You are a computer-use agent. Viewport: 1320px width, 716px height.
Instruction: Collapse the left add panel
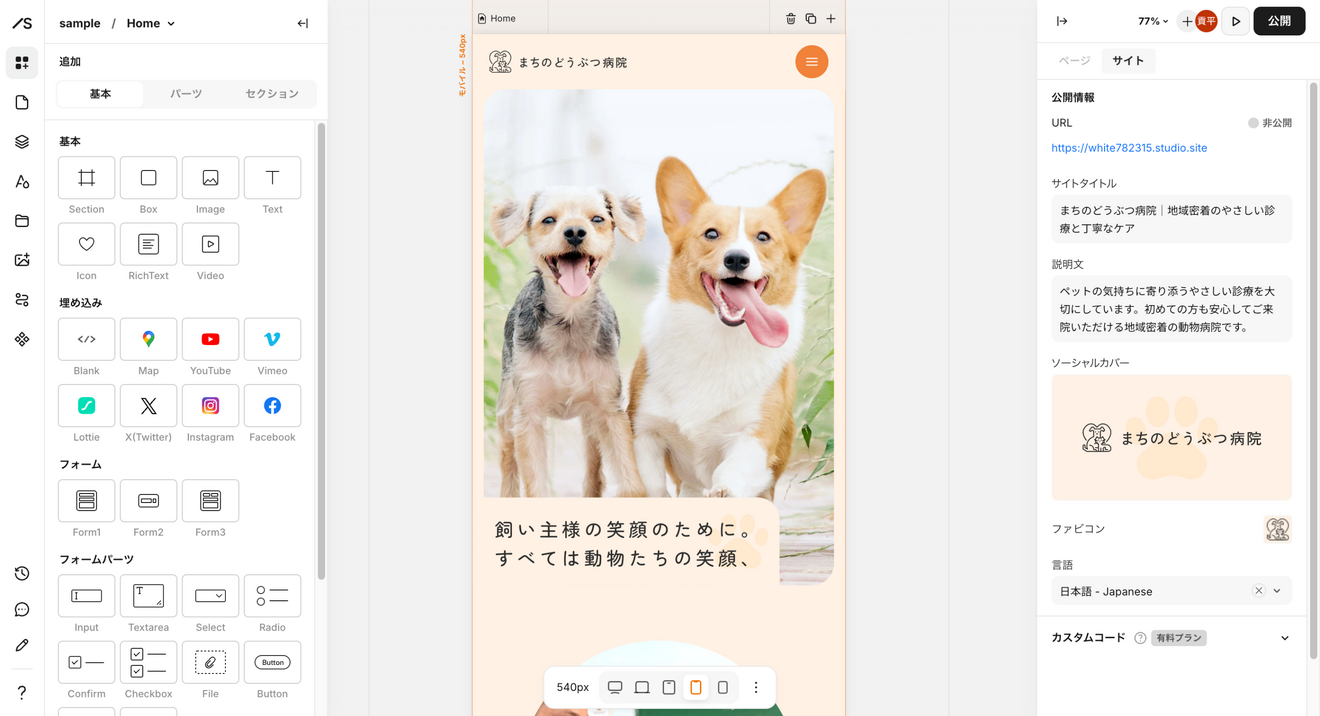(x=303, y=23)
